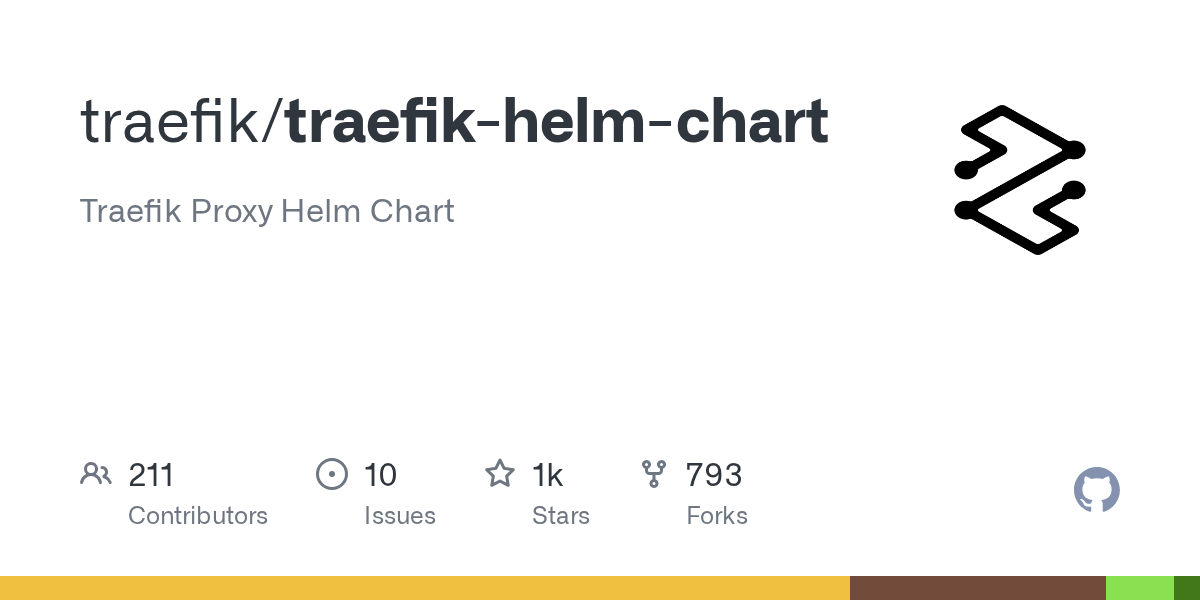Open the Issues label
The image size is (1200, 600).
click(400, 516)
